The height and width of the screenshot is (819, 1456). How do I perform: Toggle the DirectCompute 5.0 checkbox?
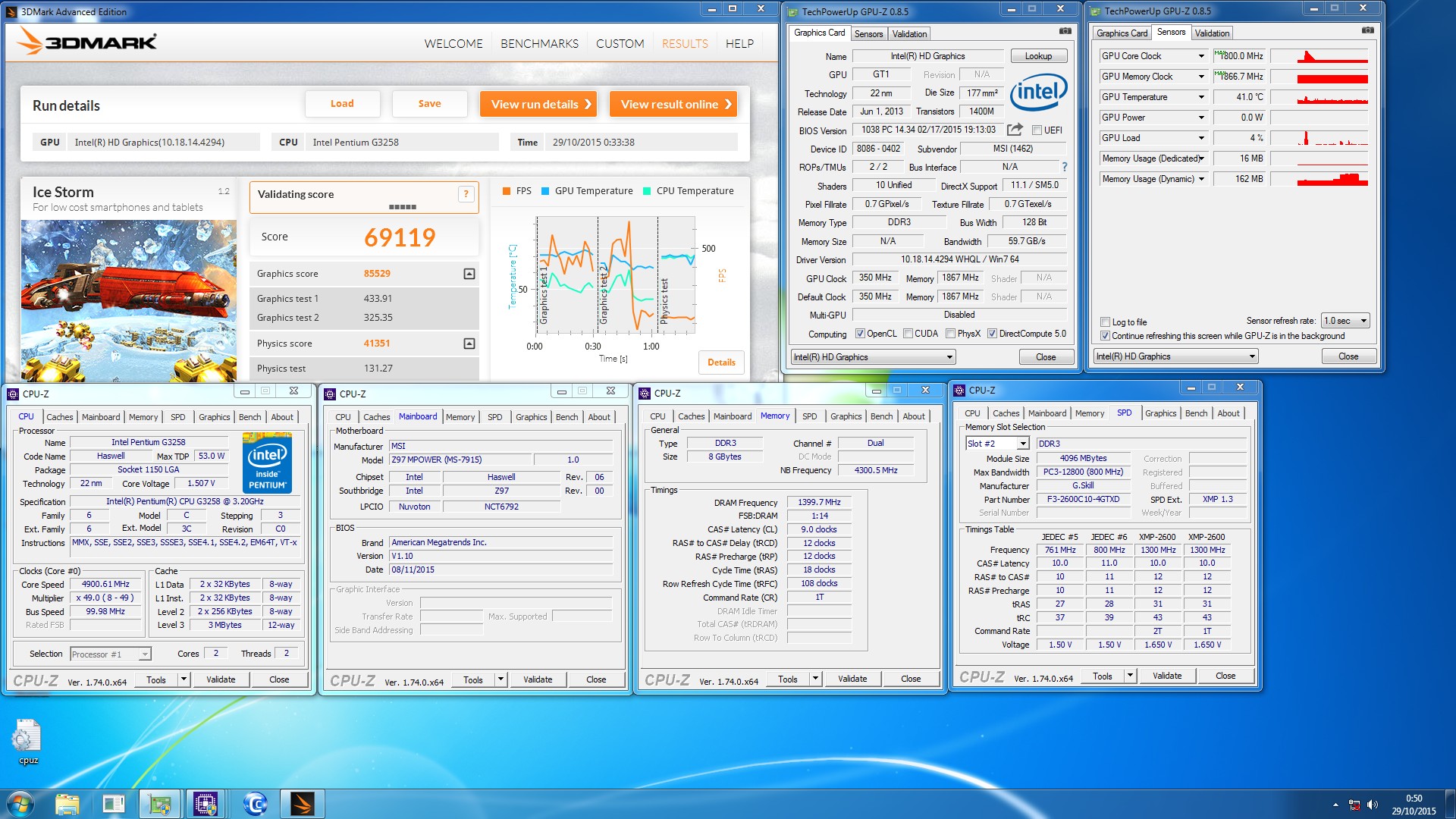(x=992, y=334)
